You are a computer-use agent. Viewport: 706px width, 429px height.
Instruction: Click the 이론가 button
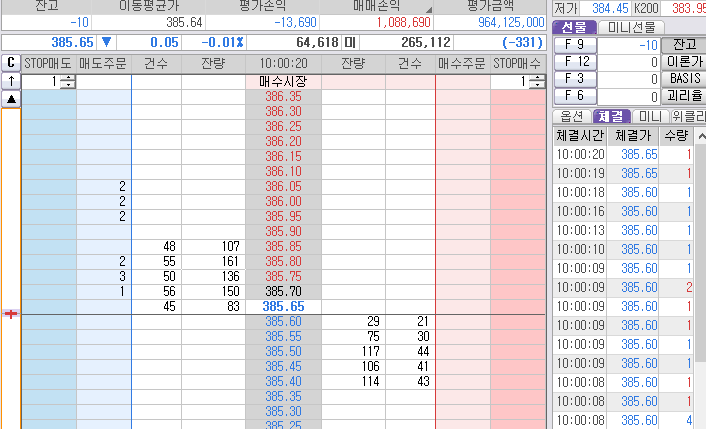pyautogui.click(x=684, y=62)
